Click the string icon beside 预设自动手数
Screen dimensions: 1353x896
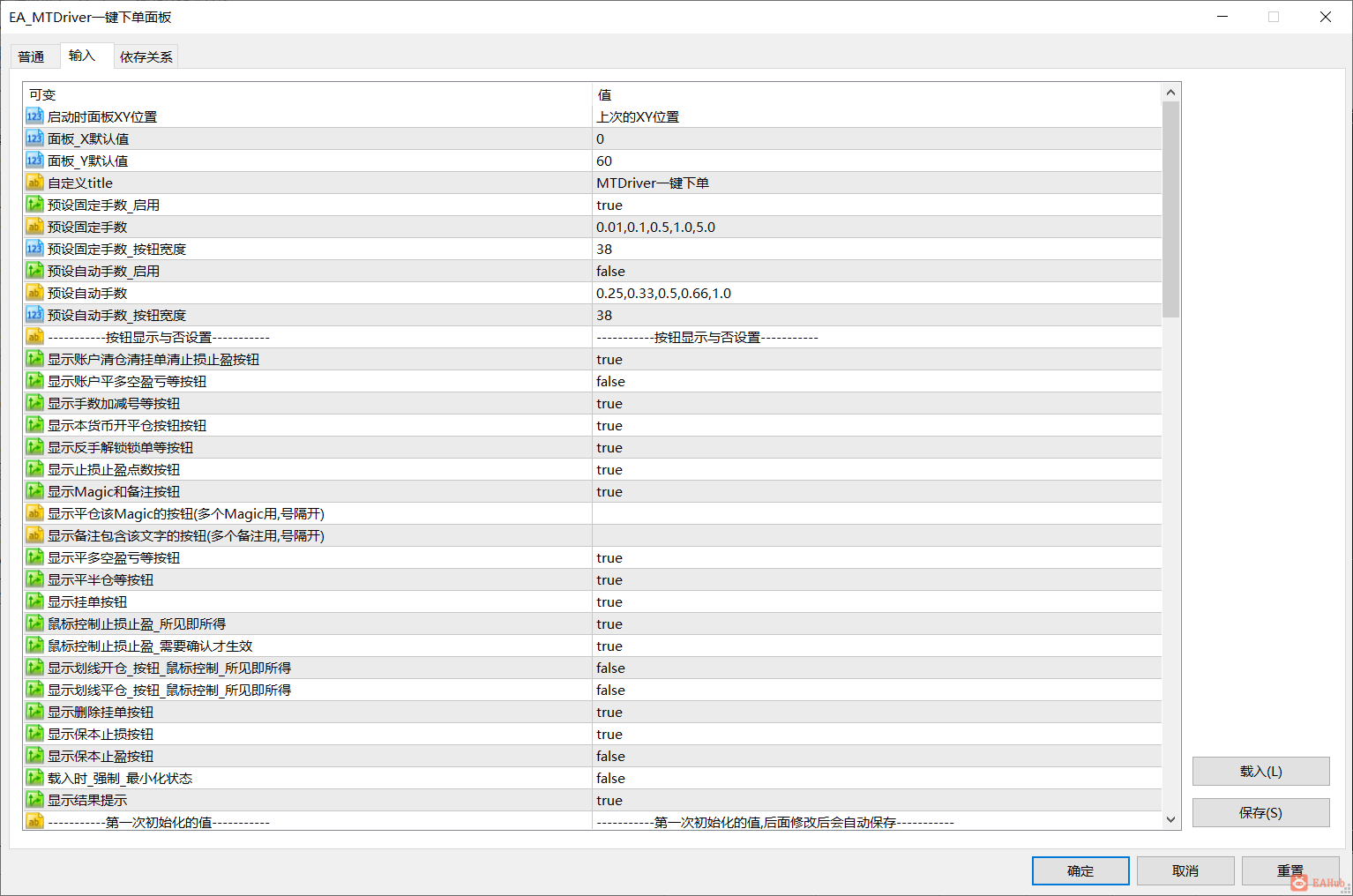click(34, 293)
